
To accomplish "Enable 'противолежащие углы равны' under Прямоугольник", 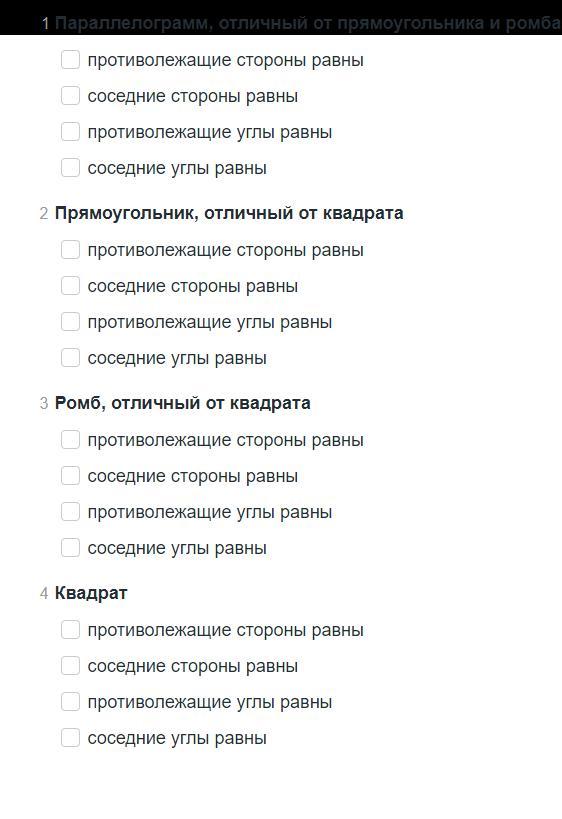I will [x=71, y=322].
